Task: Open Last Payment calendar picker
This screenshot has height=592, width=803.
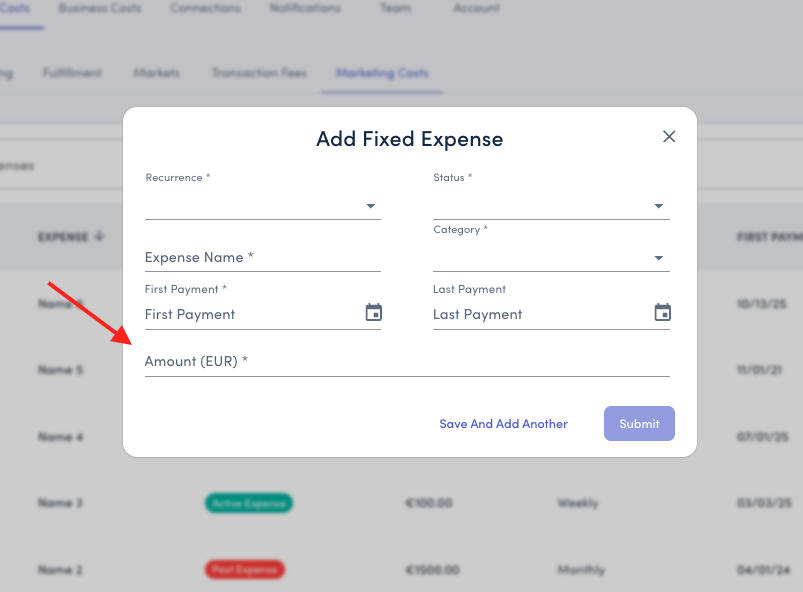Action: pos(662,313)
